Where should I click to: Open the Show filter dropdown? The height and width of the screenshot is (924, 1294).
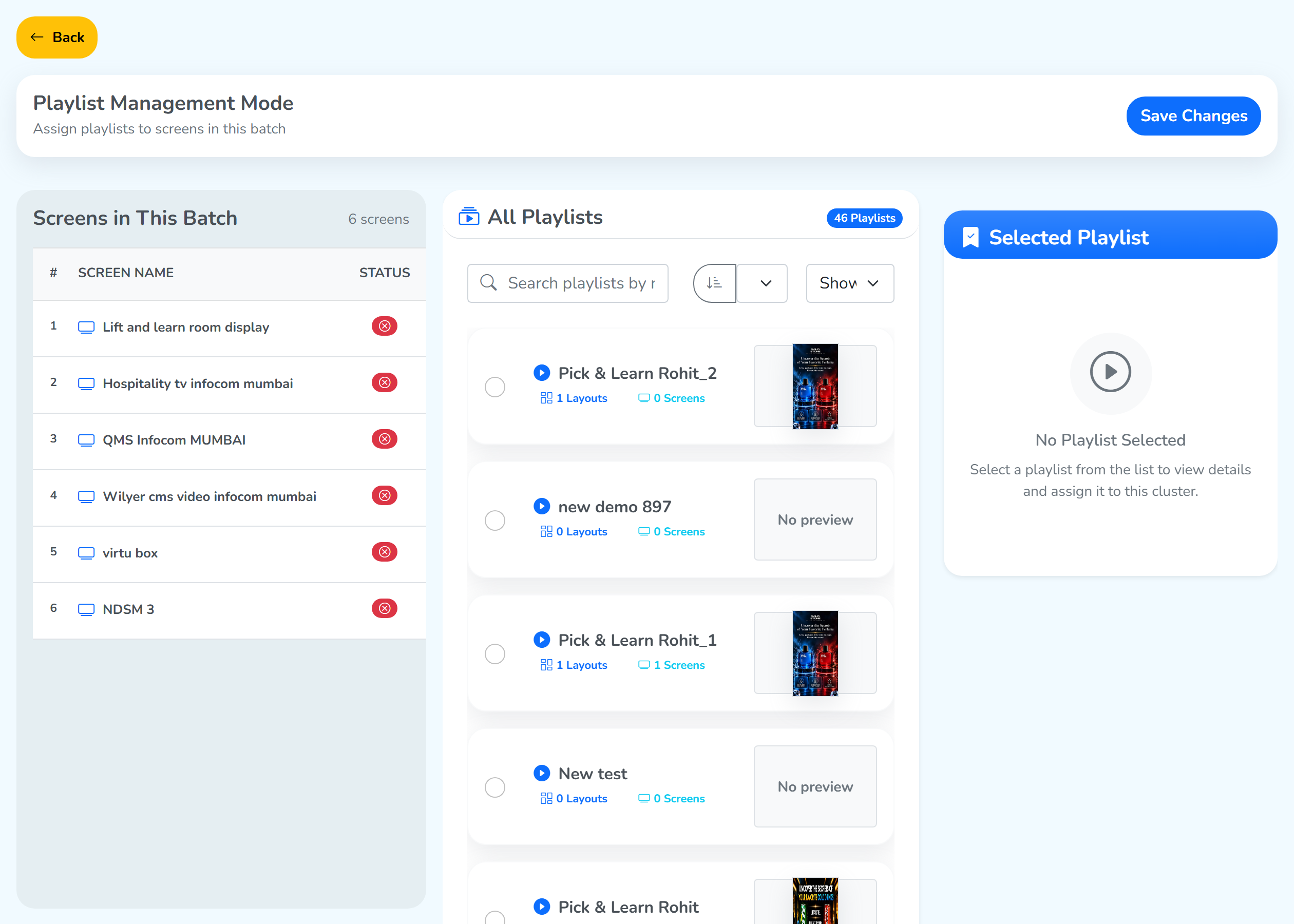tap(850, 283)
